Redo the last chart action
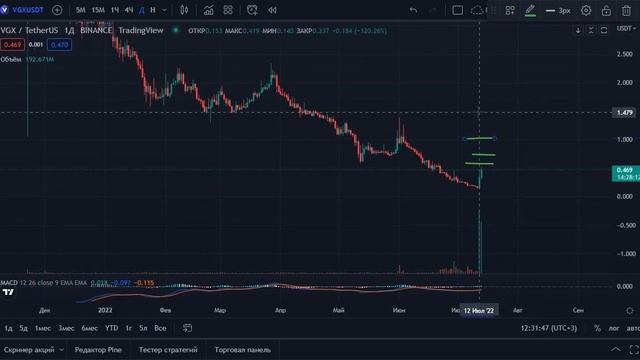 click(x=433, y=10)
